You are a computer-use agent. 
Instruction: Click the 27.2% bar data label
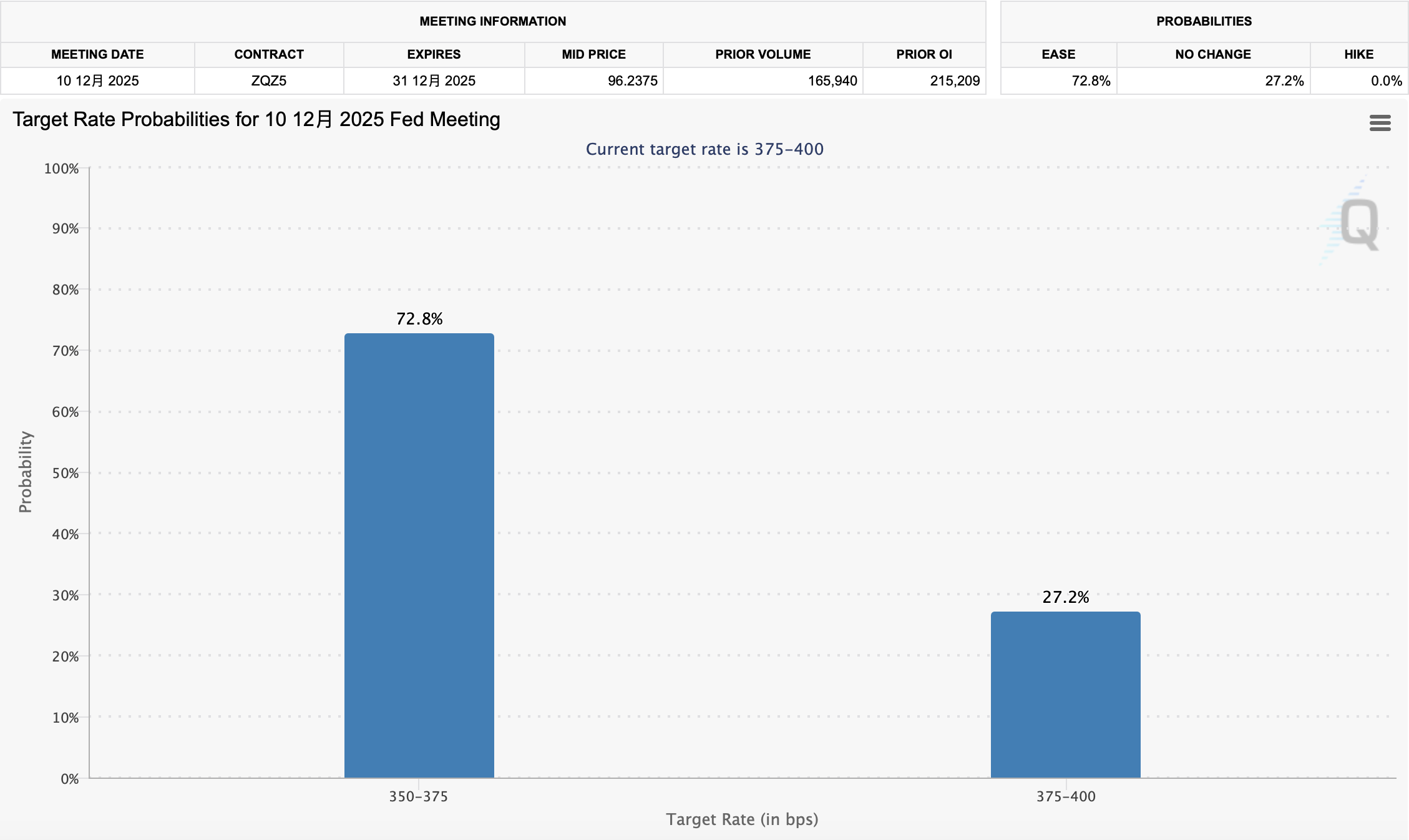[1065, 597]
